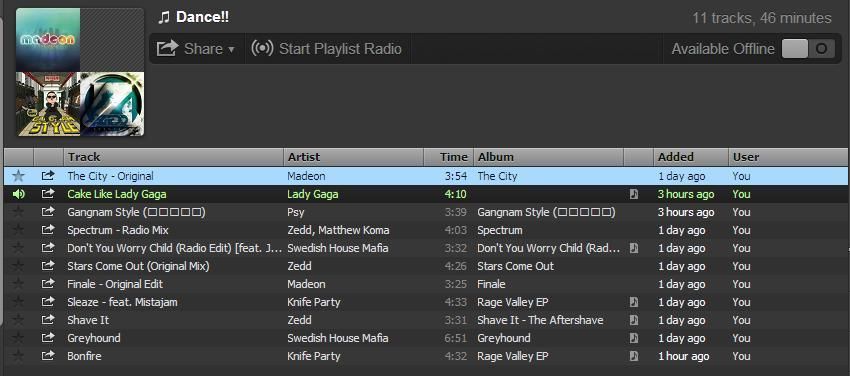Open the Spectrum album link

[499, 230]
